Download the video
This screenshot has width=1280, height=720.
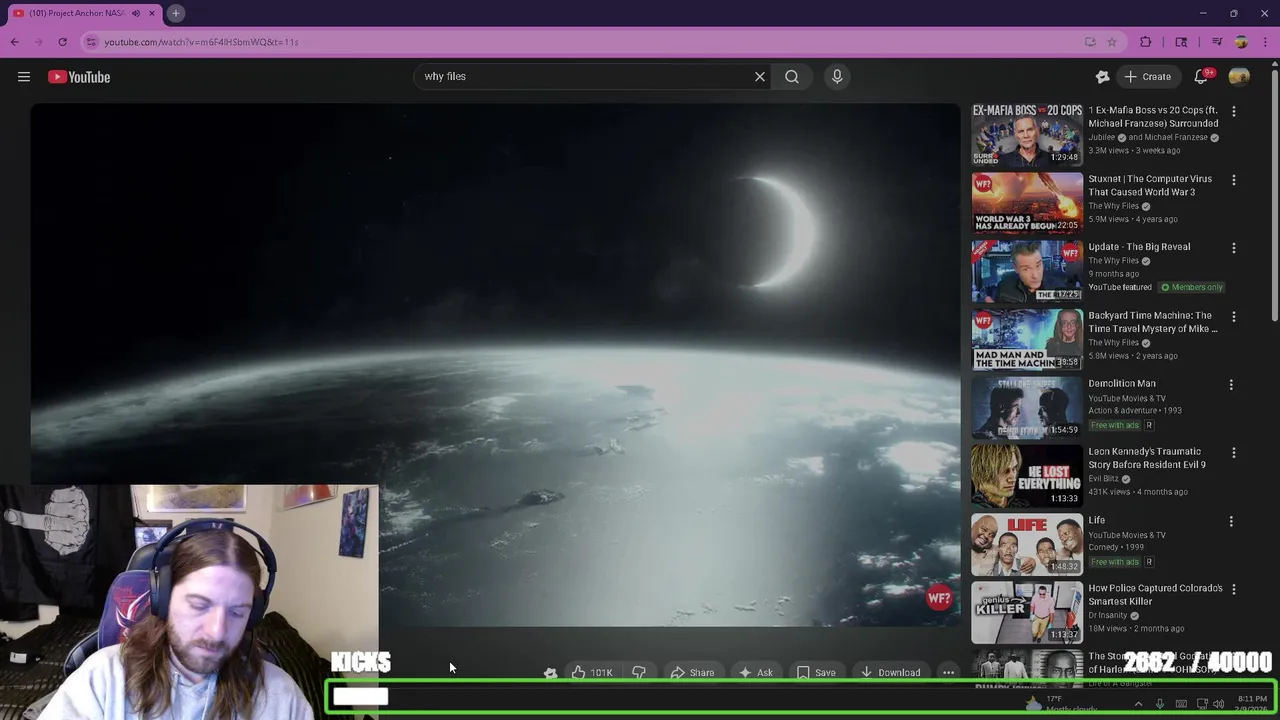click(x=890, y=673)
